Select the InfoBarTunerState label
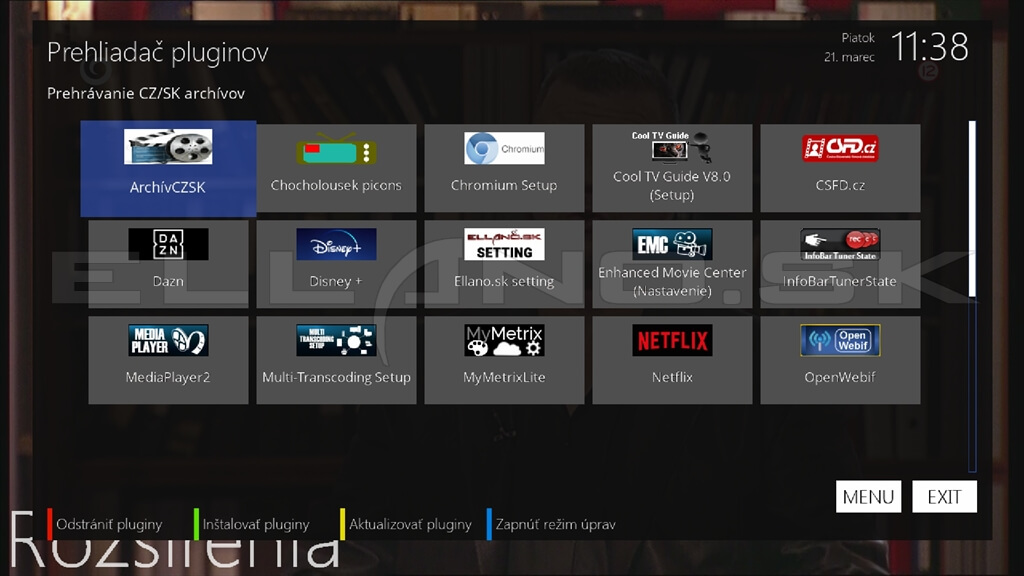This screenshot has height=576, width=1024. pyautogui.click(x=840, y=281)
